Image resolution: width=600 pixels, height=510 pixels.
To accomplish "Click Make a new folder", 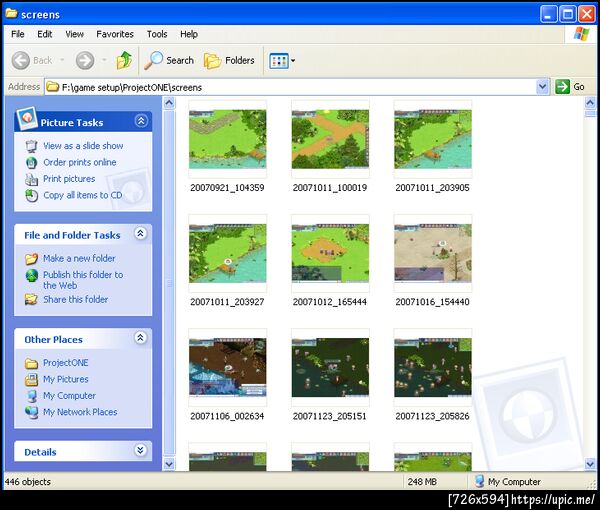I will 79,258.
